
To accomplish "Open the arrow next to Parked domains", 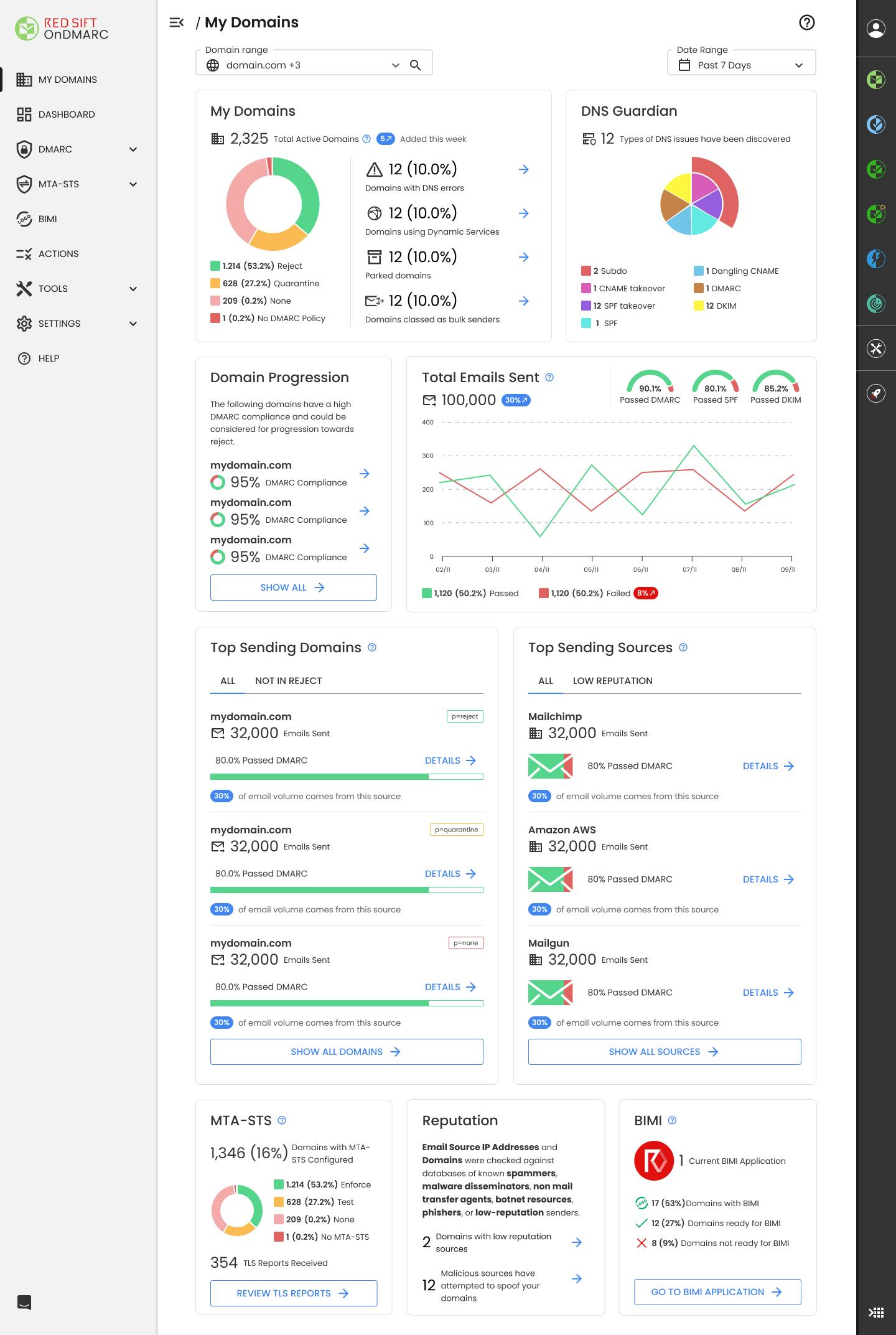I will (x=524, y=257).
